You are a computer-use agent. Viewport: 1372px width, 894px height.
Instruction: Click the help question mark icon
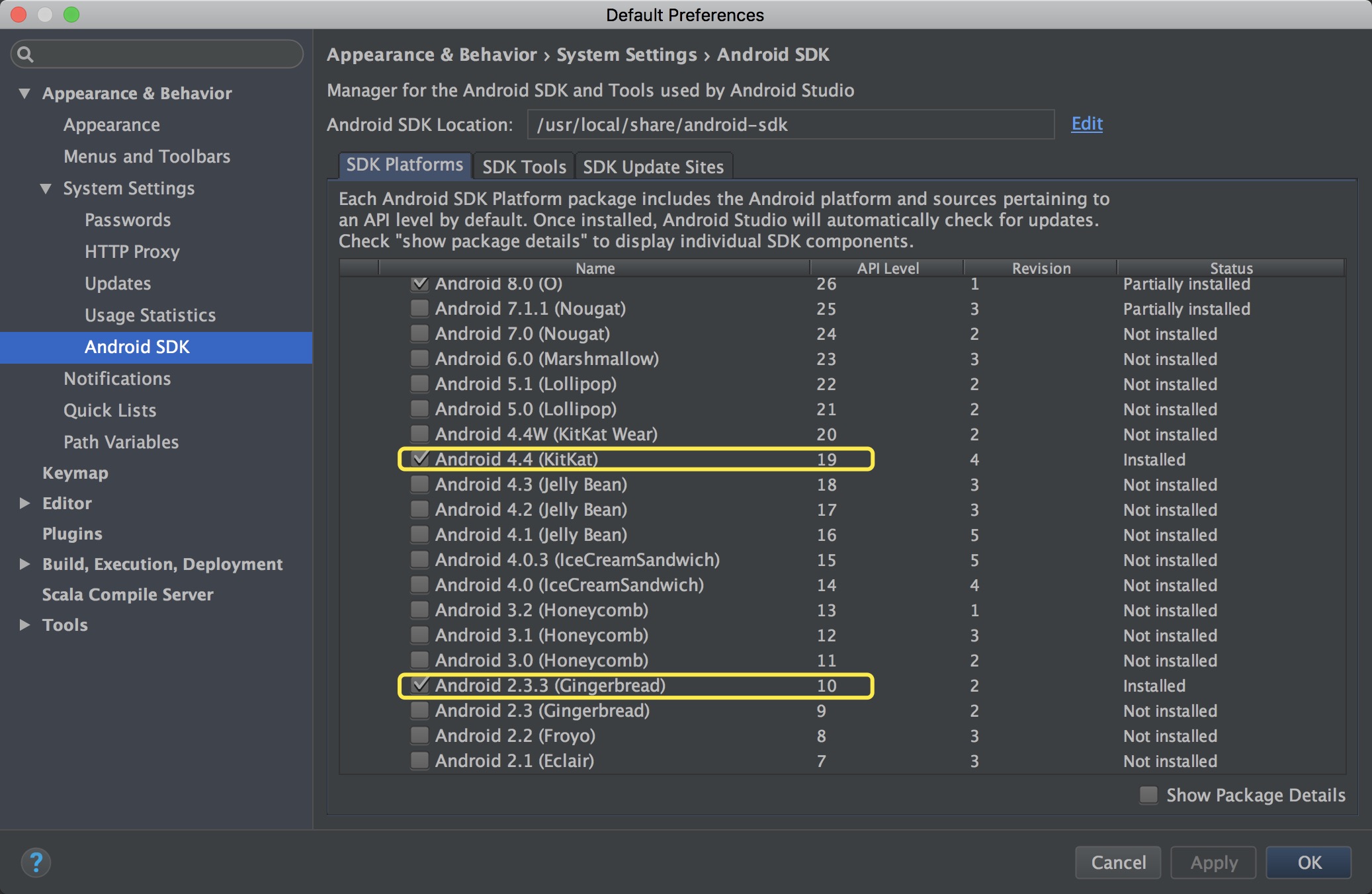point(36,862)
